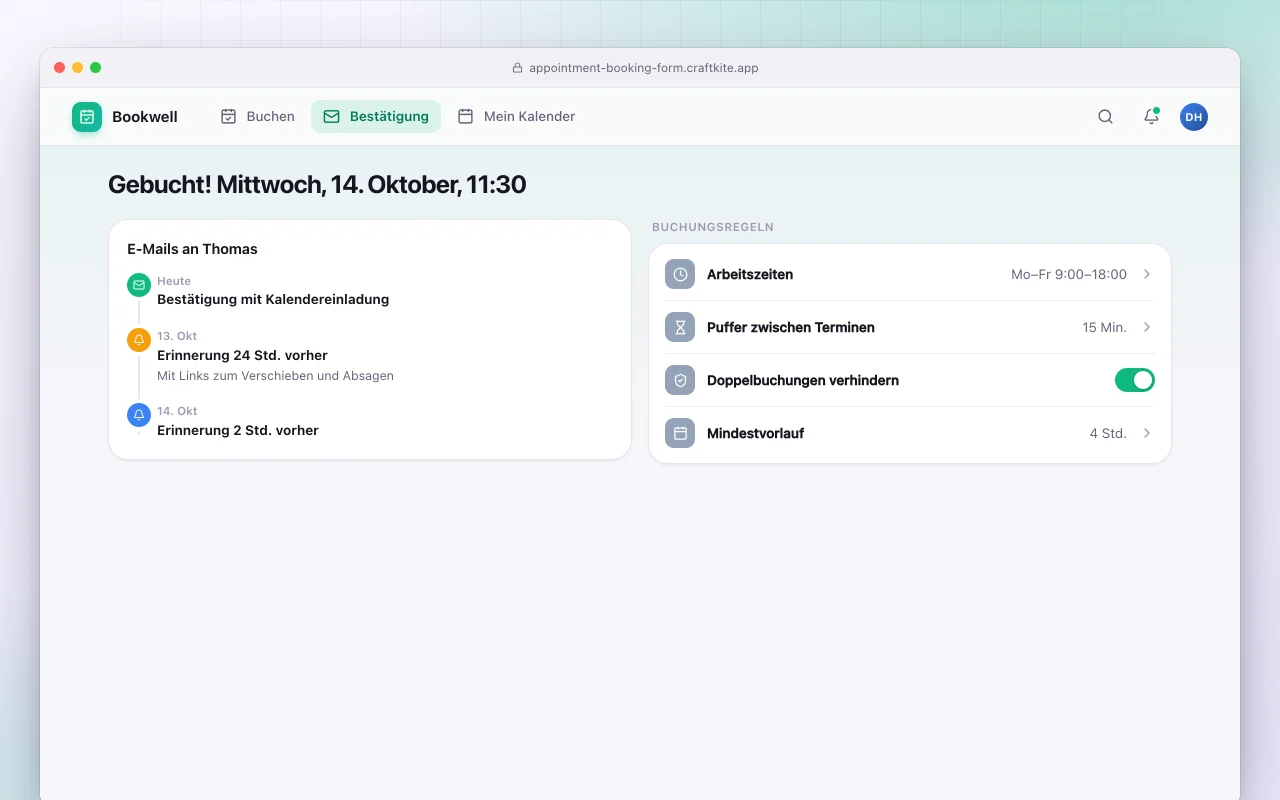
Task: Open the search magnifier icon
Action: pyautogui.click(x=1105, y=117)
